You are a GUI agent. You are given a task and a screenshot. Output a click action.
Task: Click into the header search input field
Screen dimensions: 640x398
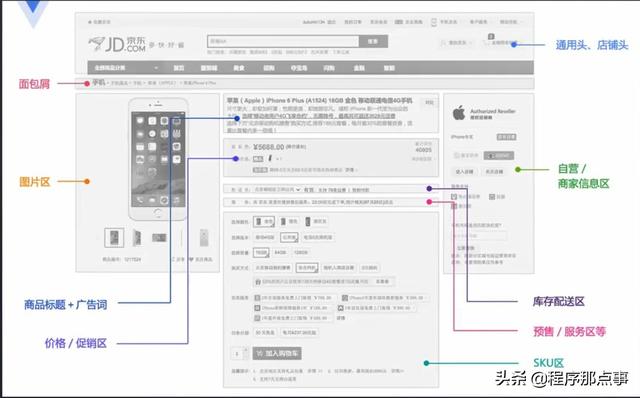pos(283,41)
